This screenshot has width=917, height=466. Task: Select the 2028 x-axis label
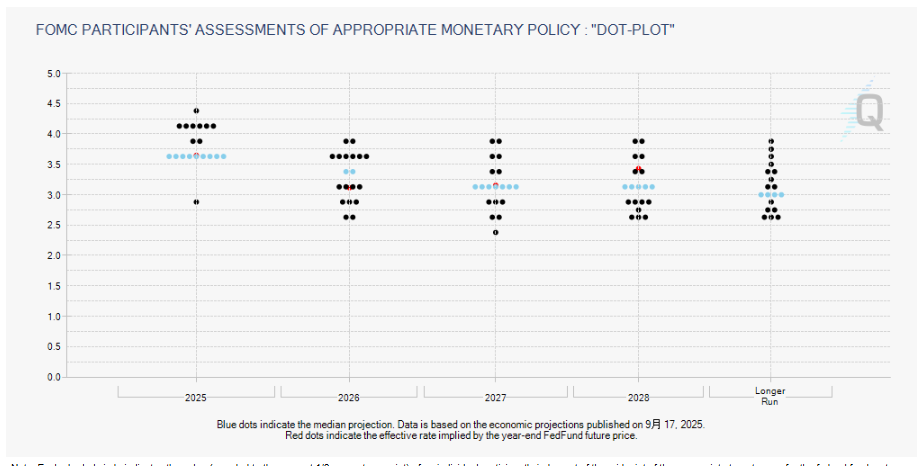pyautogui.click(x=638, y=398)
